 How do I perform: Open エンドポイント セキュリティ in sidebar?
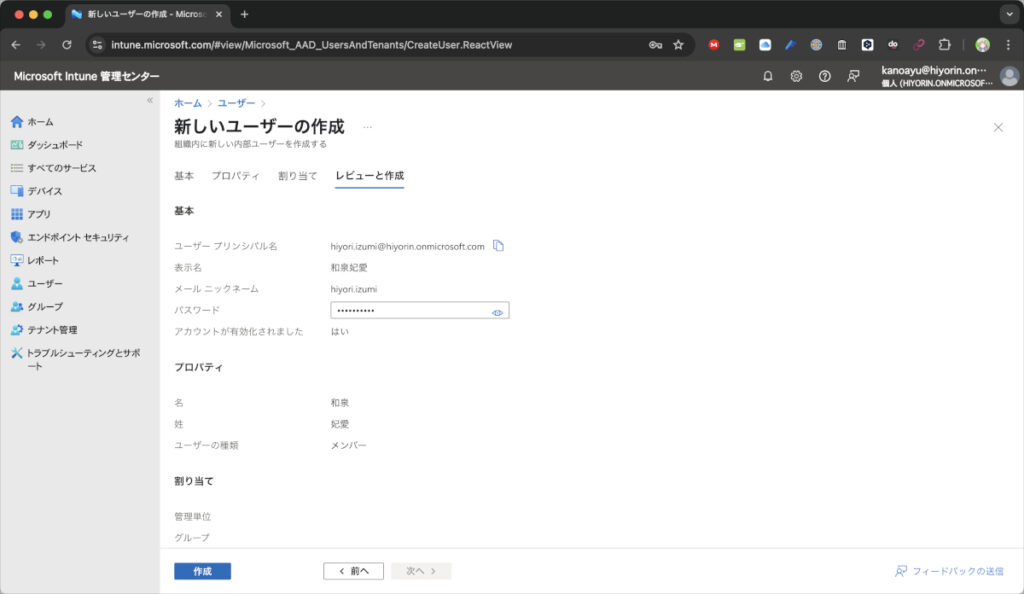(70, 238)
